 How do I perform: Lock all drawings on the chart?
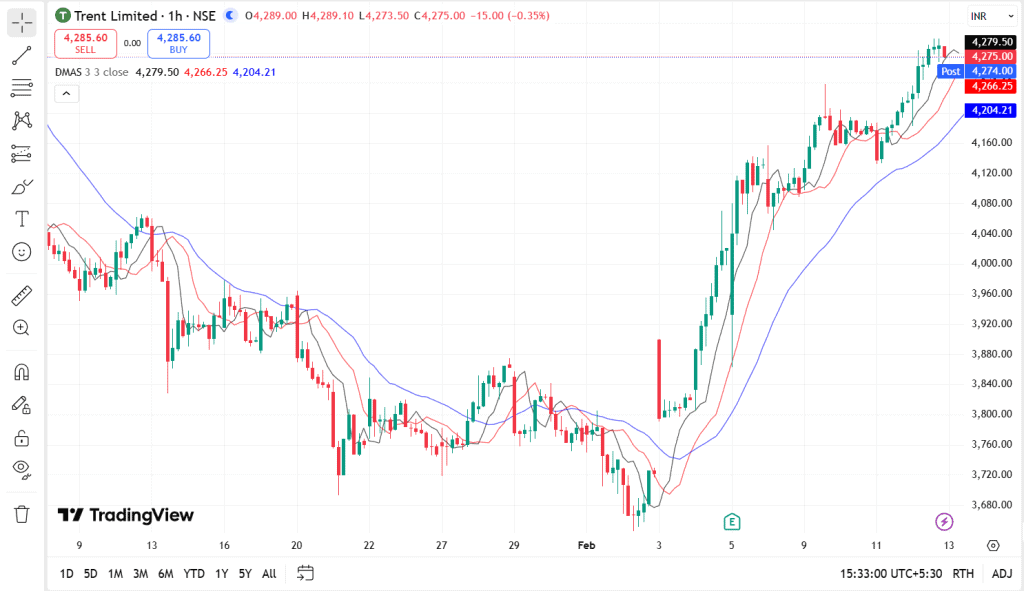pyautogui.click(x=20, y=437)
